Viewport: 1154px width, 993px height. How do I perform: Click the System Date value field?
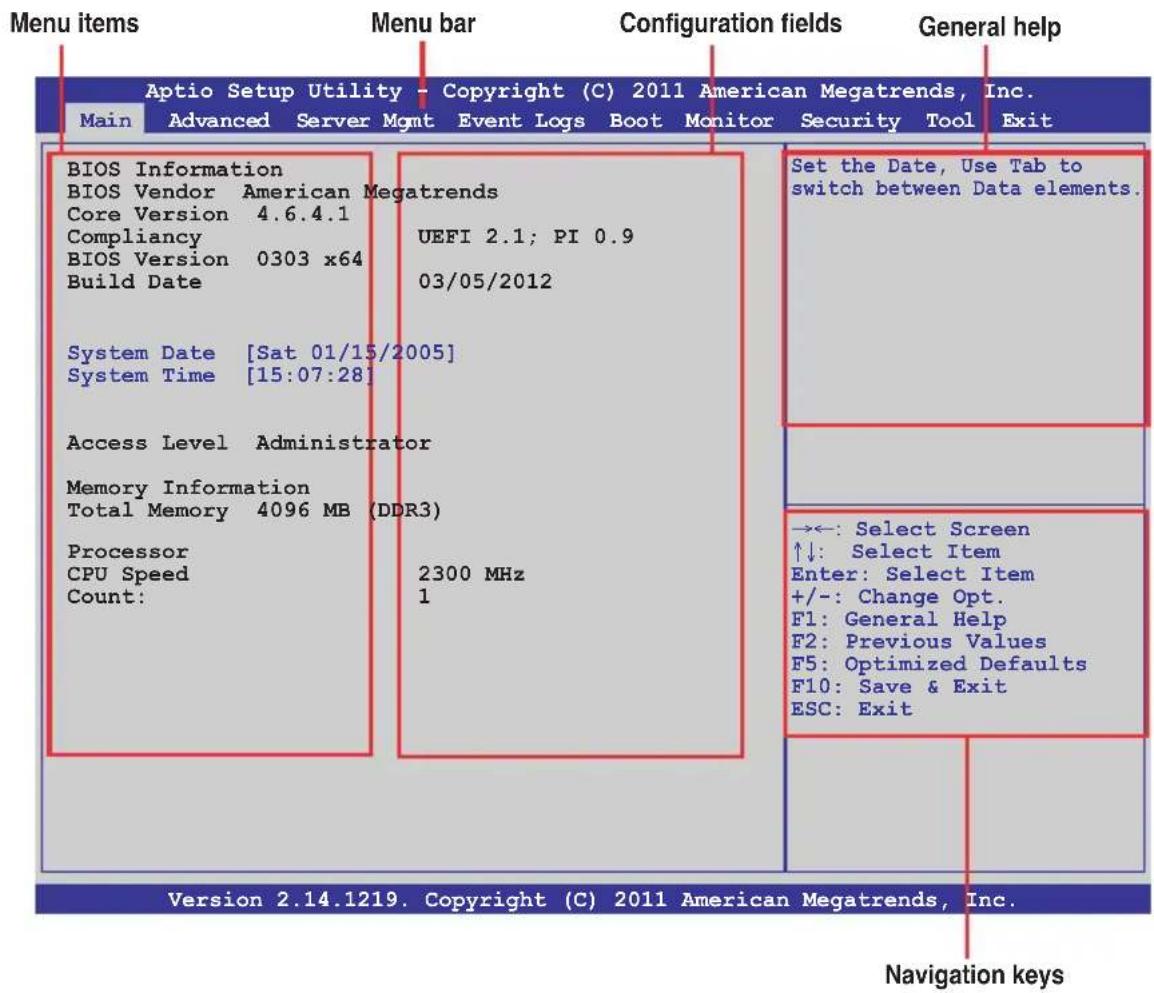pos(350,353)
